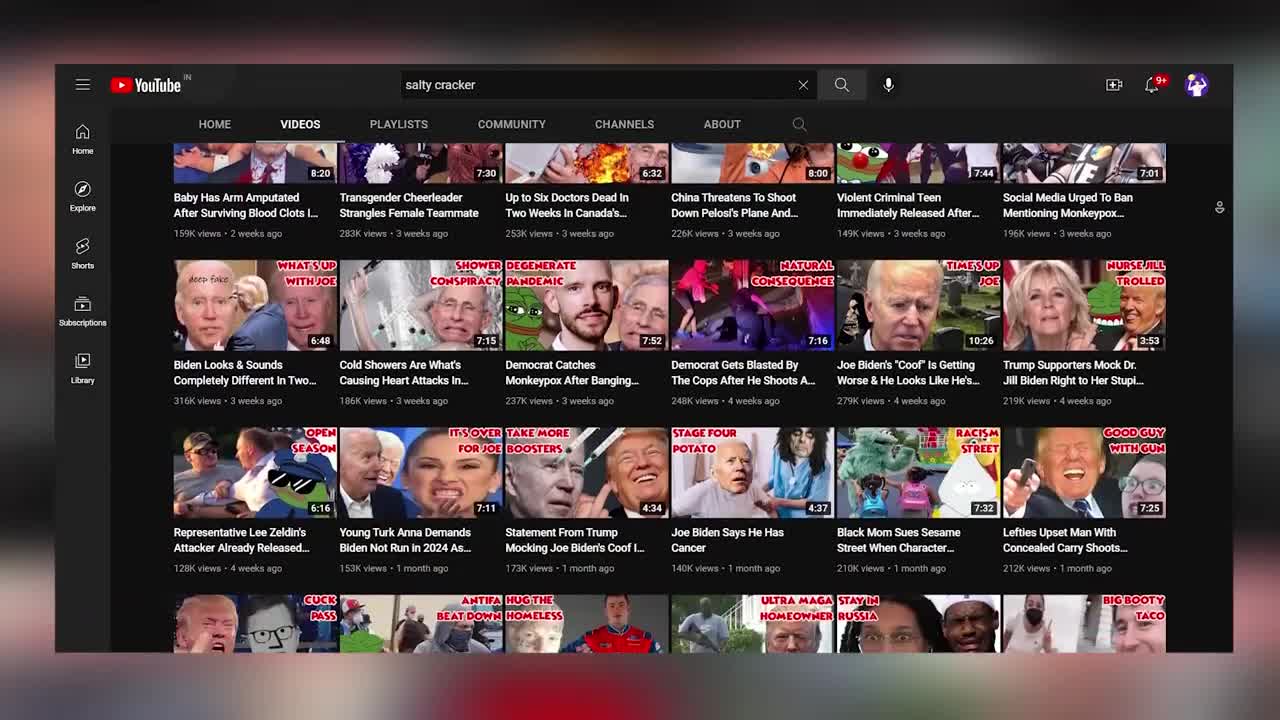Open 'Social Media Urged To Ban' title
The width and height of the screenshot is (1280, 720).
[1068, 205]
